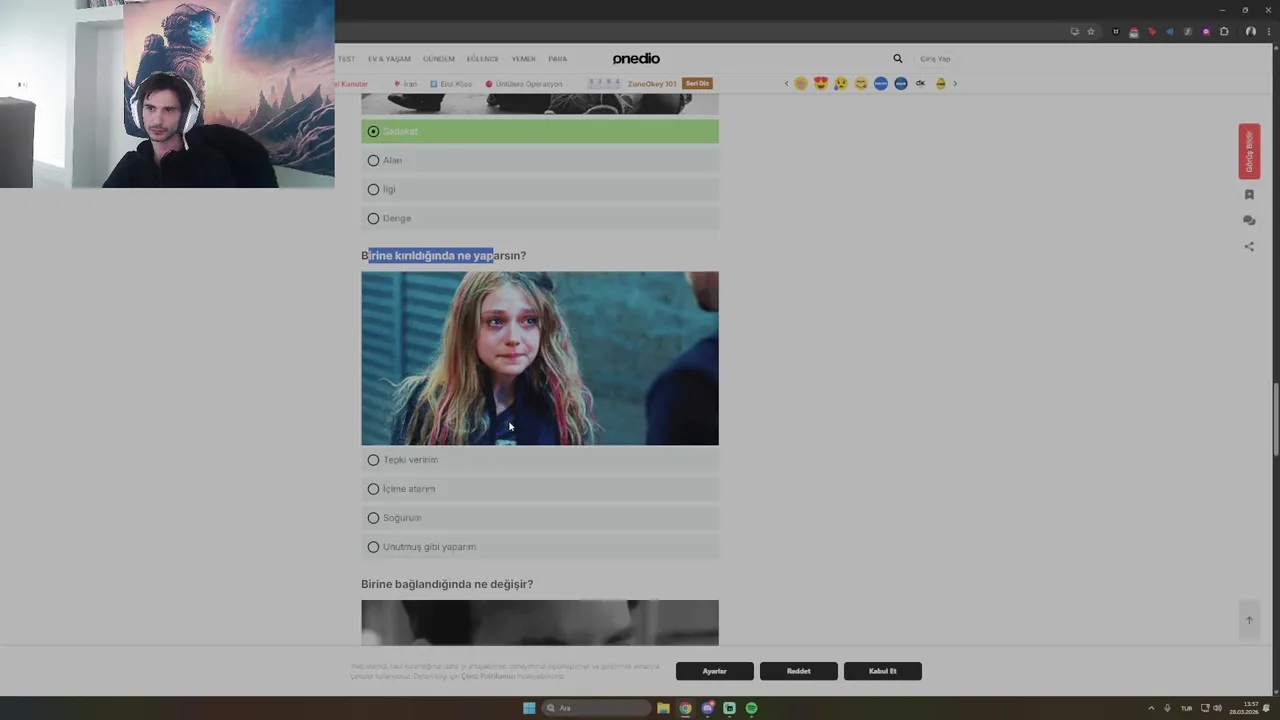Open the notifications bell in taskbar
This screenshot has height=720, width=1280.
1267,708
